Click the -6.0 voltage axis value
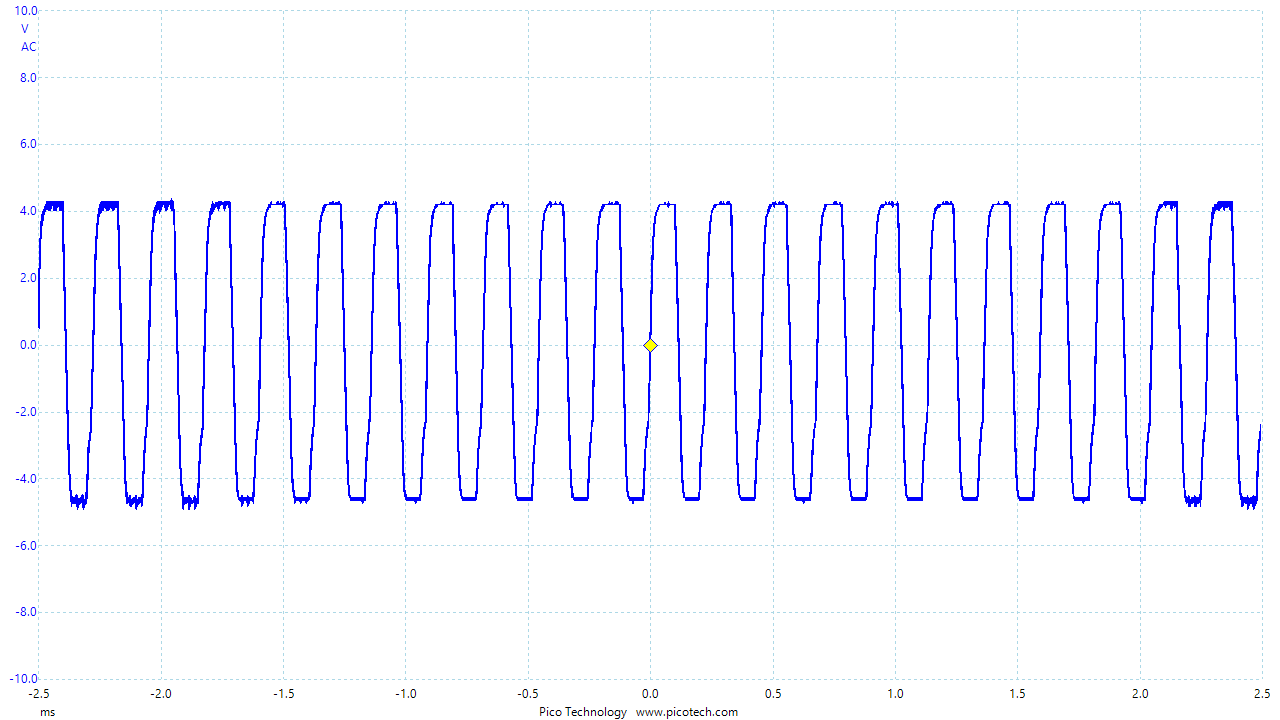 click(26, 546)
